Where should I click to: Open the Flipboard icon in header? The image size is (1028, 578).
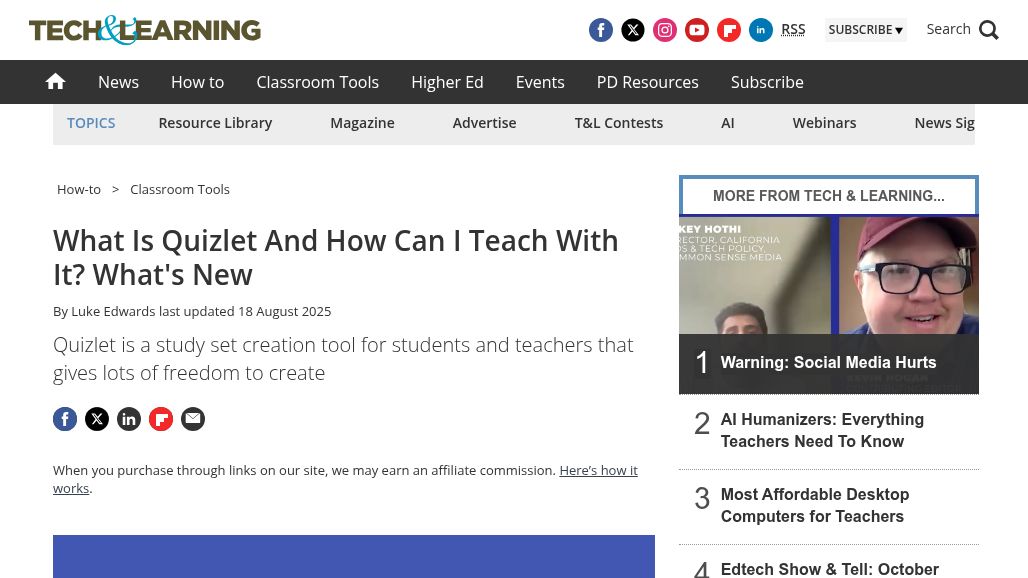(x=729, y=30)
